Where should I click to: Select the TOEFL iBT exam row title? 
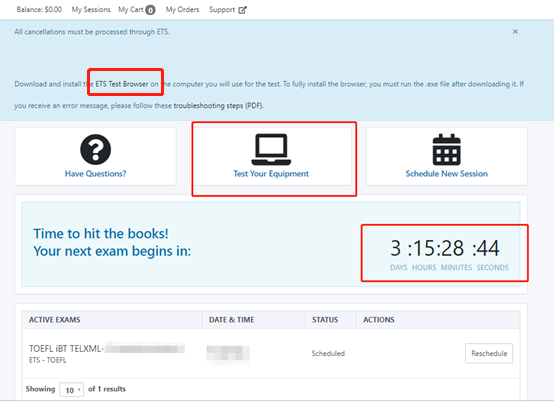click(x=66, y=349)
